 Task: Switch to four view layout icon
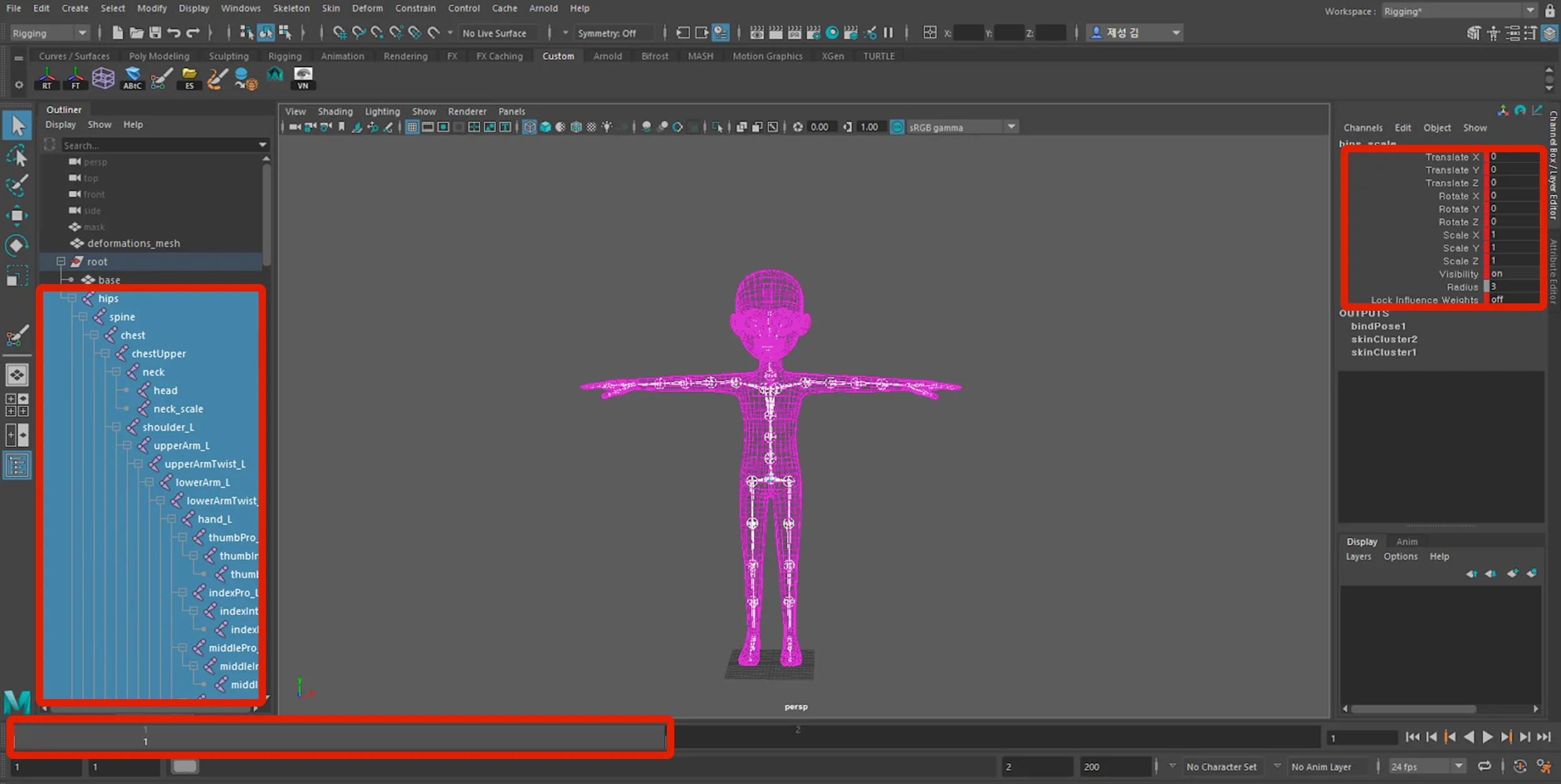coord(17,404)
